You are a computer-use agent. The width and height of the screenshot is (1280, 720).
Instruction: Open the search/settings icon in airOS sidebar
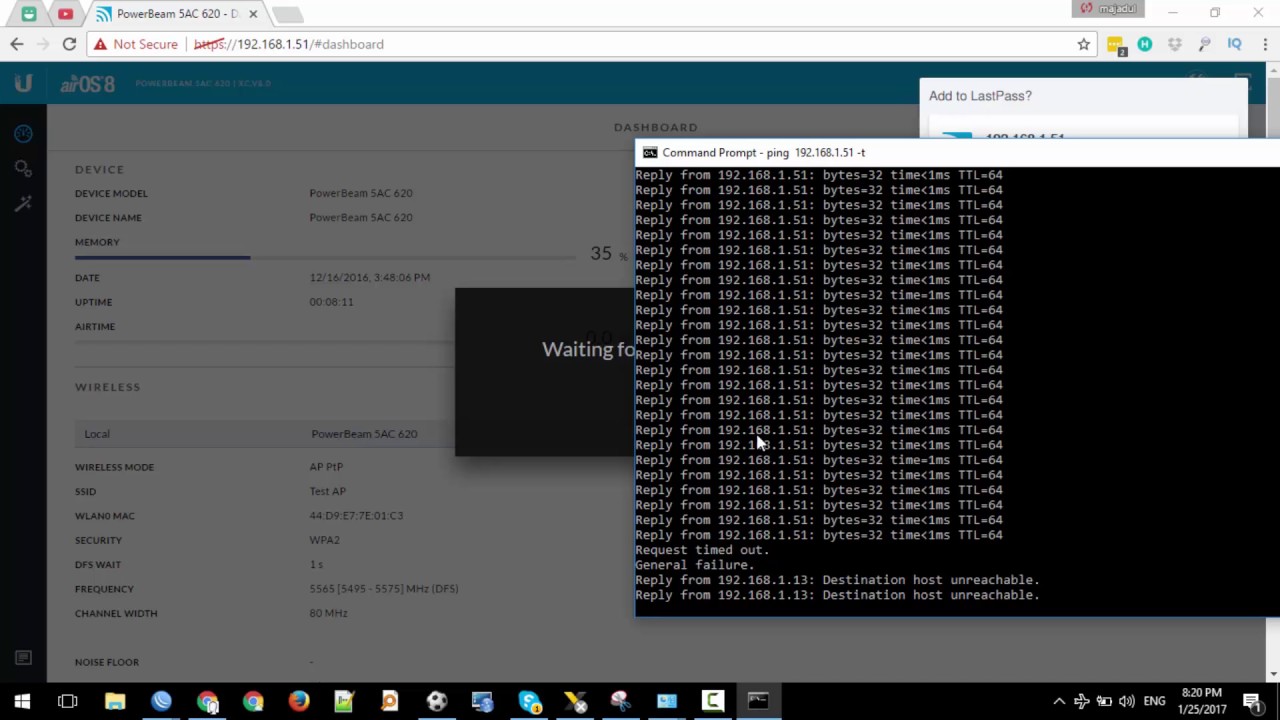point(23,168)
